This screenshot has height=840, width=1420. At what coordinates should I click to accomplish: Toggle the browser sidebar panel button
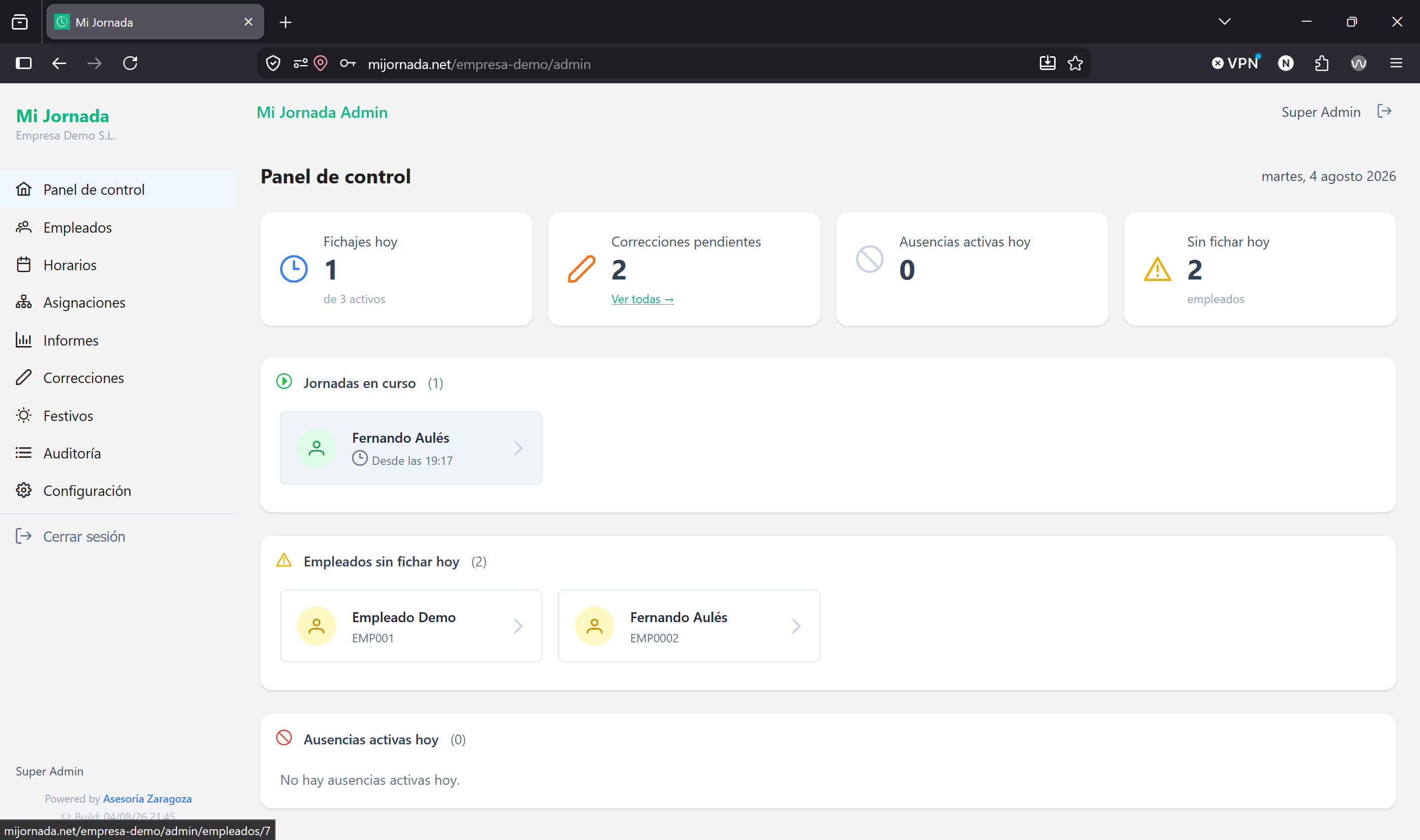pos(24,64)
